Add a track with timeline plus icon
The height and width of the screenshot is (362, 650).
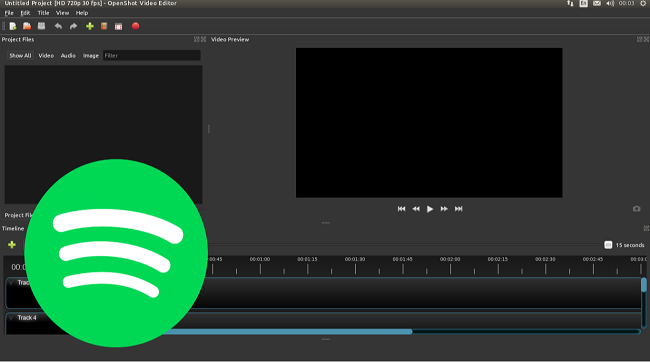coord(12,245)
